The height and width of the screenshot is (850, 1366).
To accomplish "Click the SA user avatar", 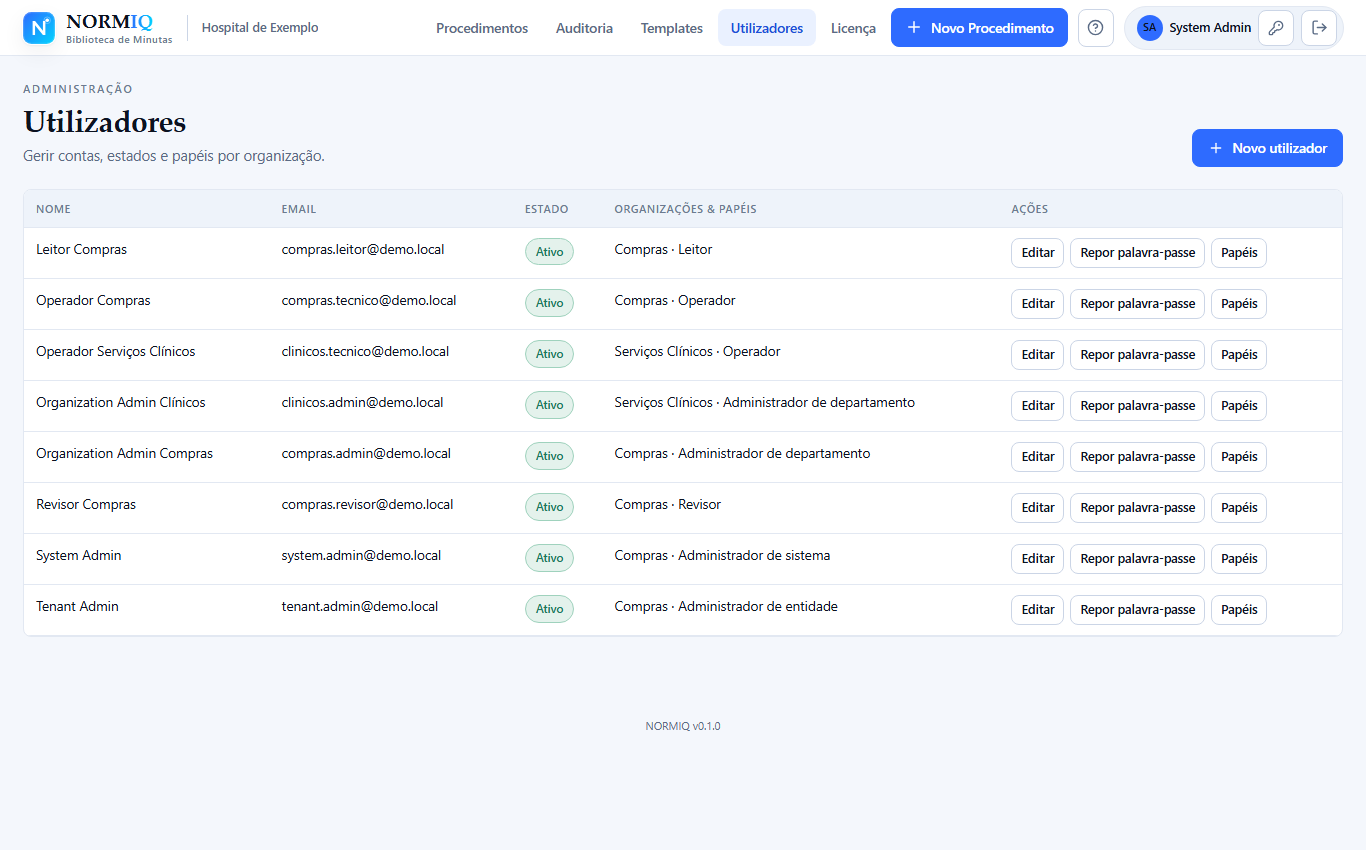I will click(1149, 28).
